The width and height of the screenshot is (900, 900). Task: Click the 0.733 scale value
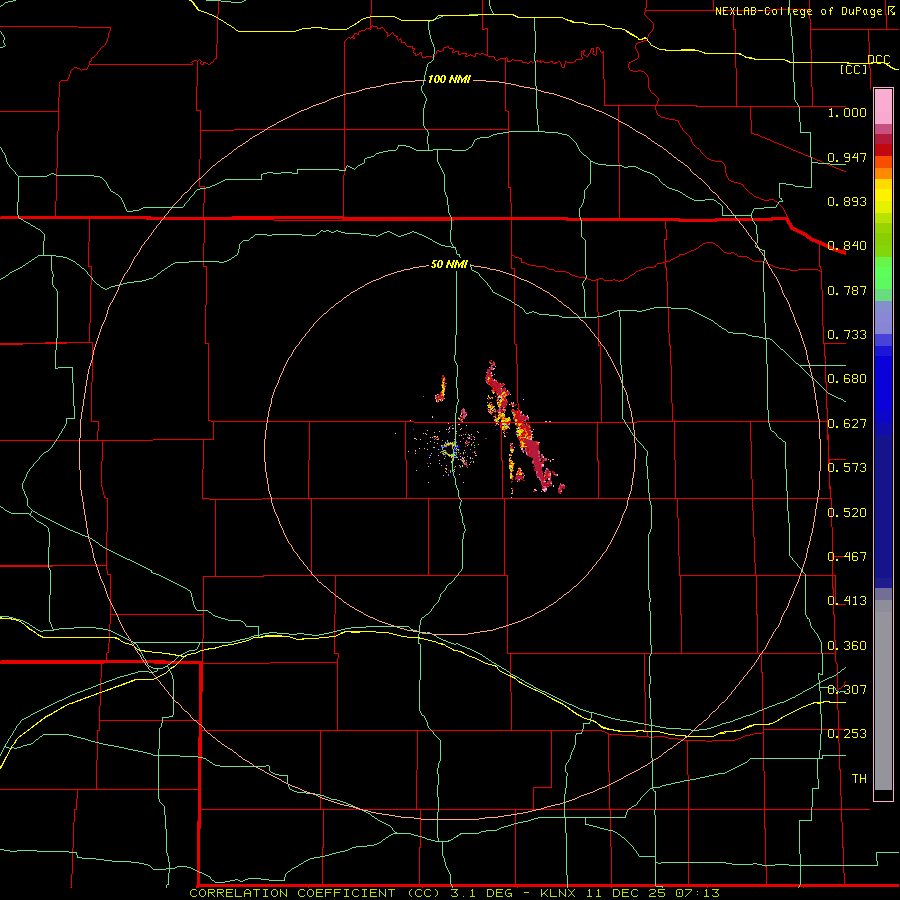tap(847, 335)
